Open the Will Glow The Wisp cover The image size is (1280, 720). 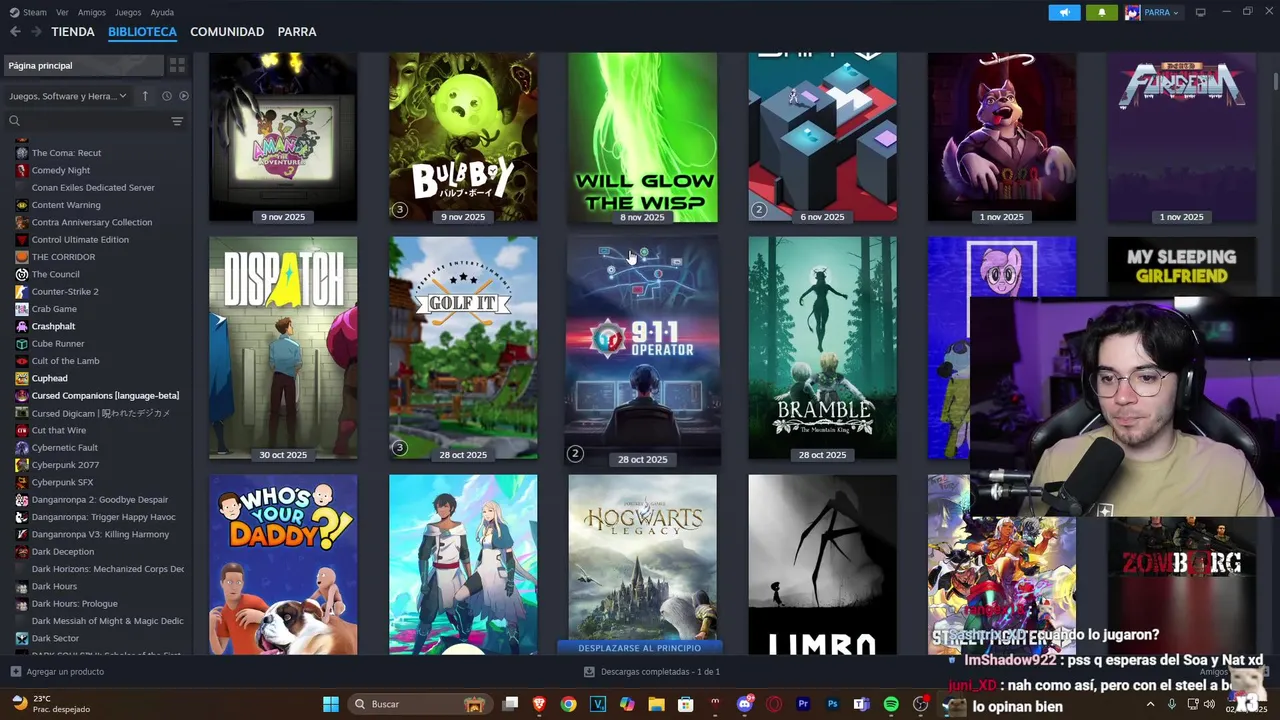click(x=642, y=137)
